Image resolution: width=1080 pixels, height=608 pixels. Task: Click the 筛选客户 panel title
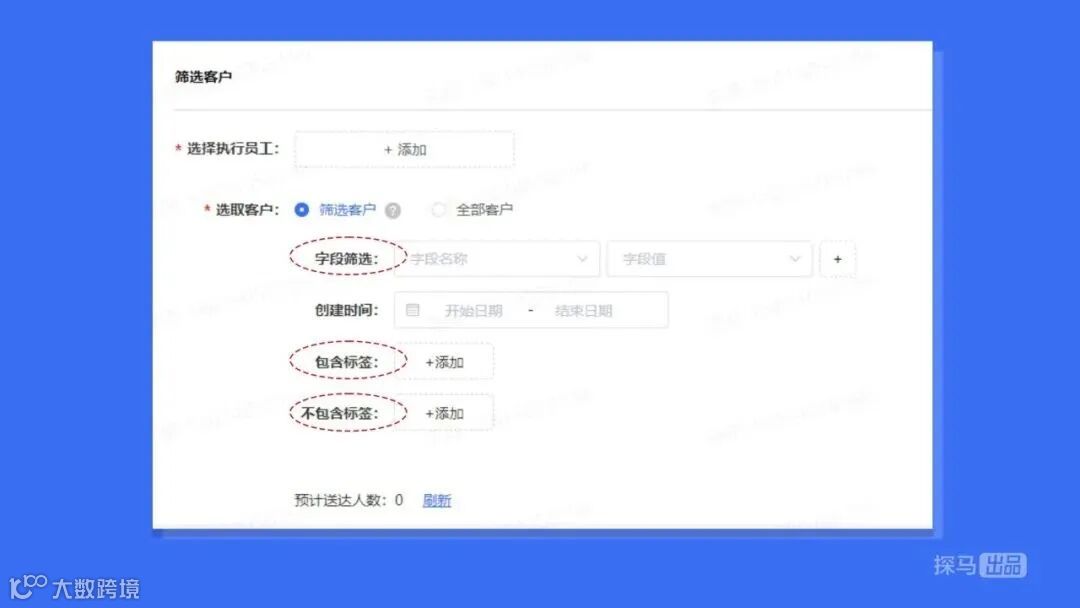click(x=203, y=76)
